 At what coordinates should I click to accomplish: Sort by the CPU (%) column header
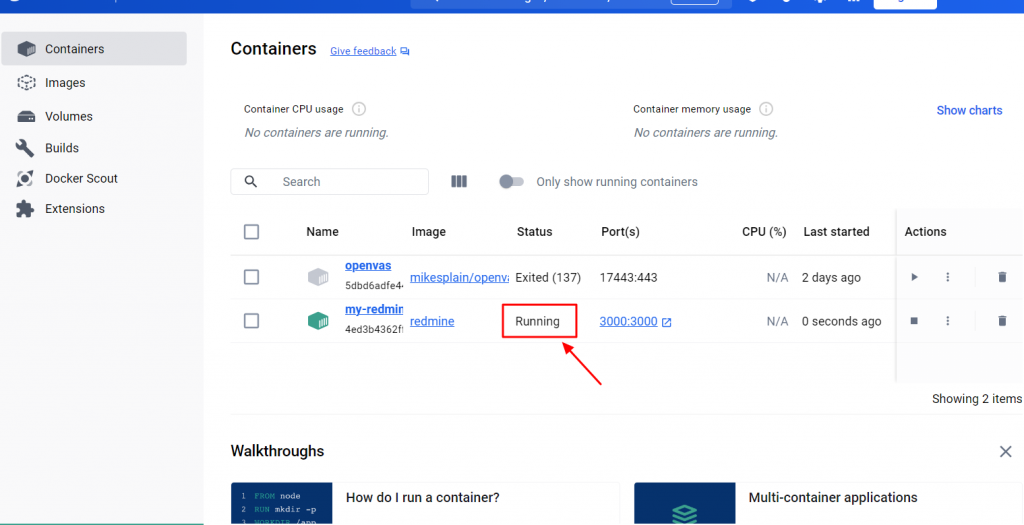pyautogui.click(x=764, y=232)
